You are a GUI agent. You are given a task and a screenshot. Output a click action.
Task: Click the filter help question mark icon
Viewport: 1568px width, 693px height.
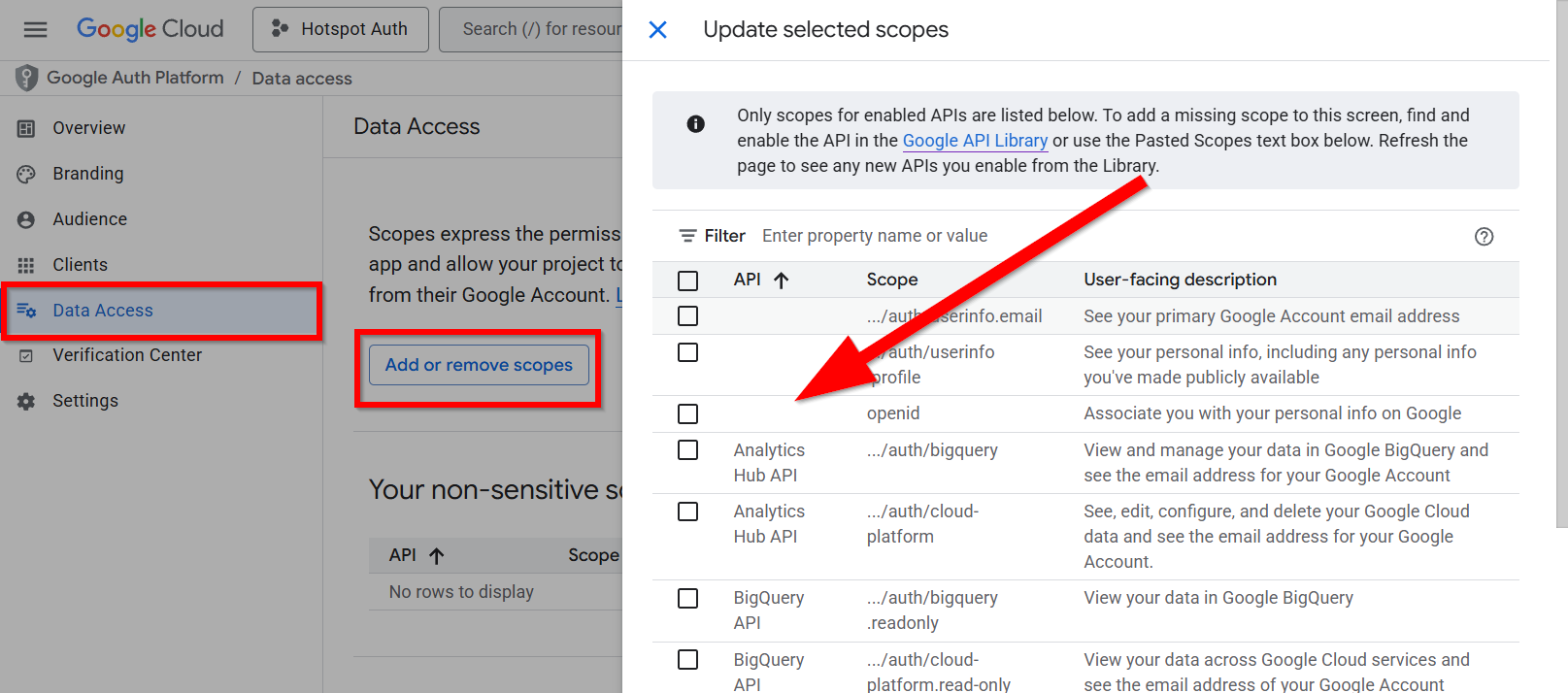[1484, 236]
